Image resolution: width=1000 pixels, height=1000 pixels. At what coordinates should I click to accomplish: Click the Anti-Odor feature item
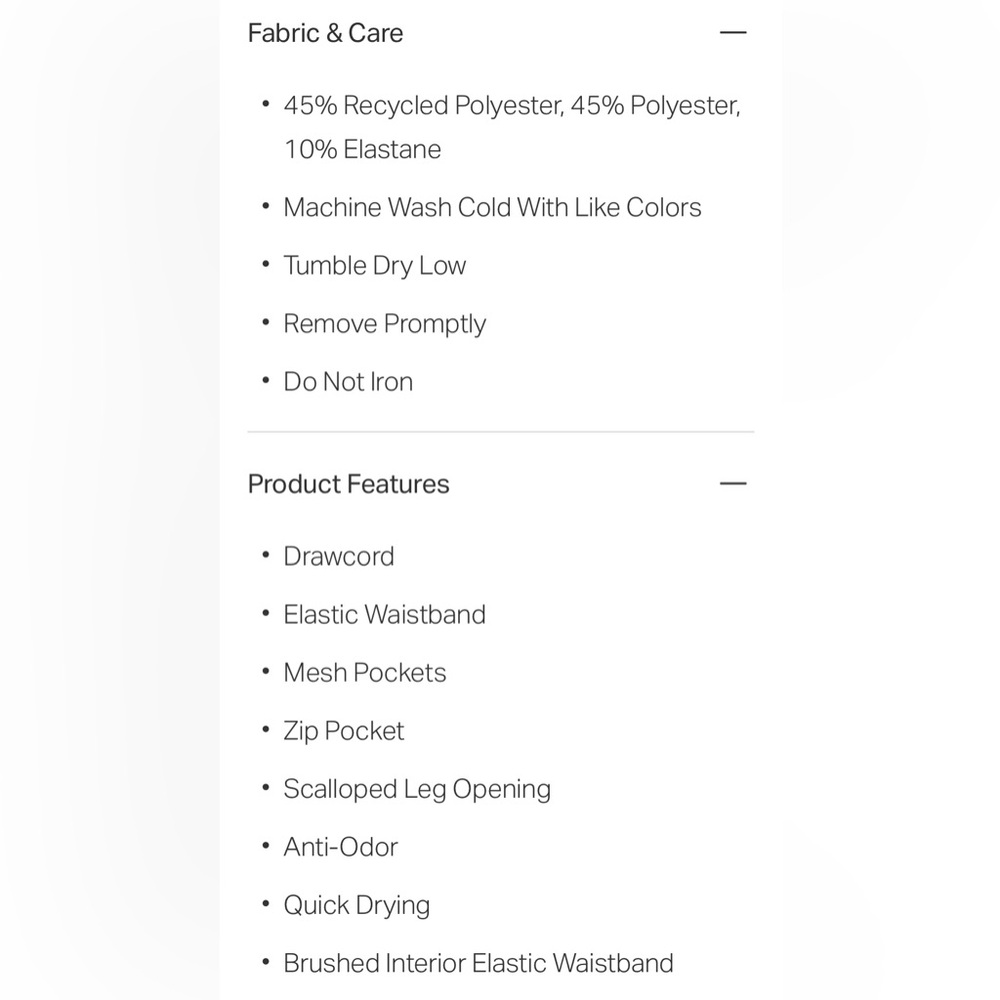pos(341,847)
